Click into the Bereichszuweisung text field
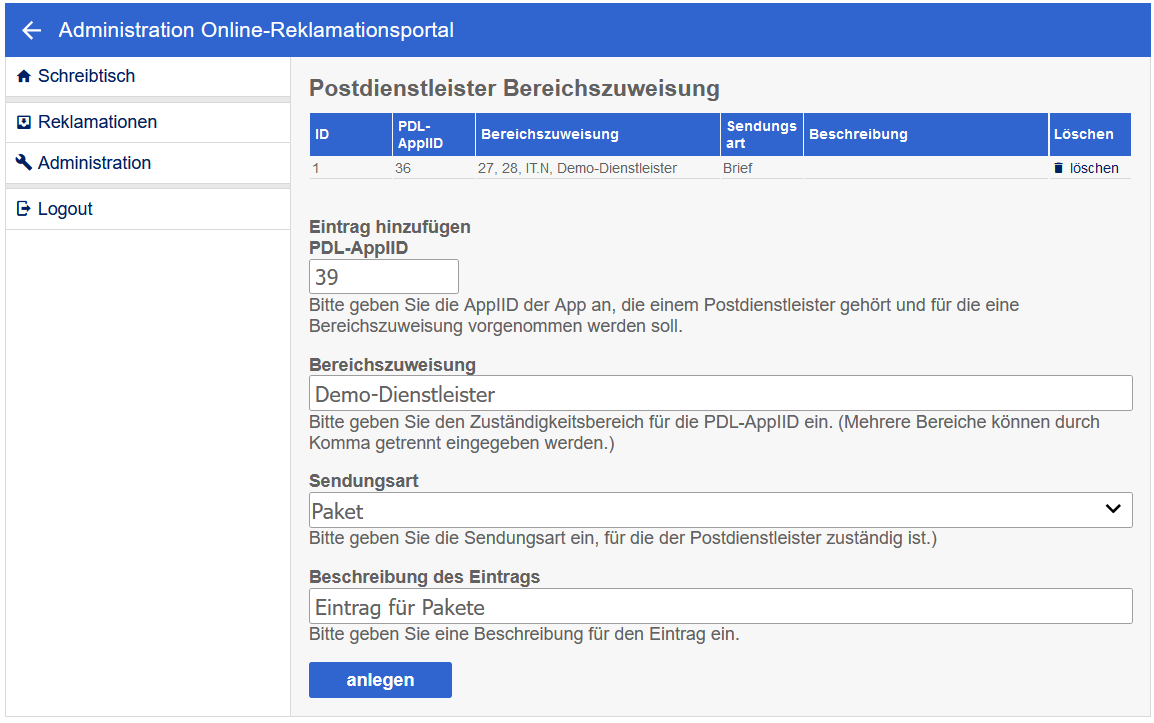1154x723 pixels. 720,394
